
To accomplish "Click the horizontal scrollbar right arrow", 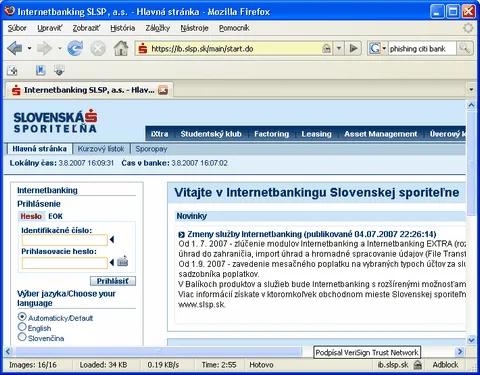I will 460,351.
